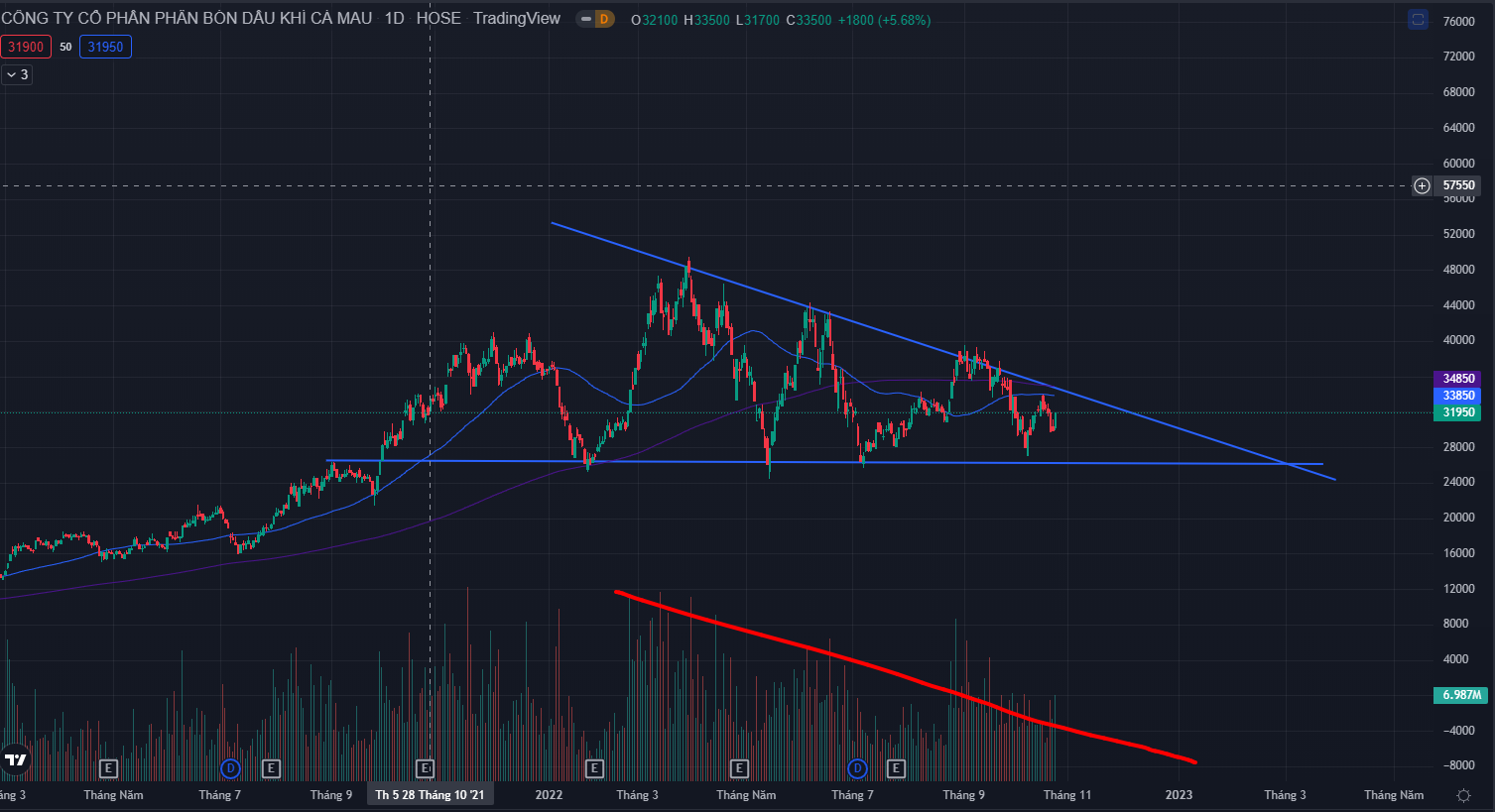The image size is (1495, 812).
Task: Click the Th 5 28 Tháng 10 '21 date label
Action: (430, 795)
